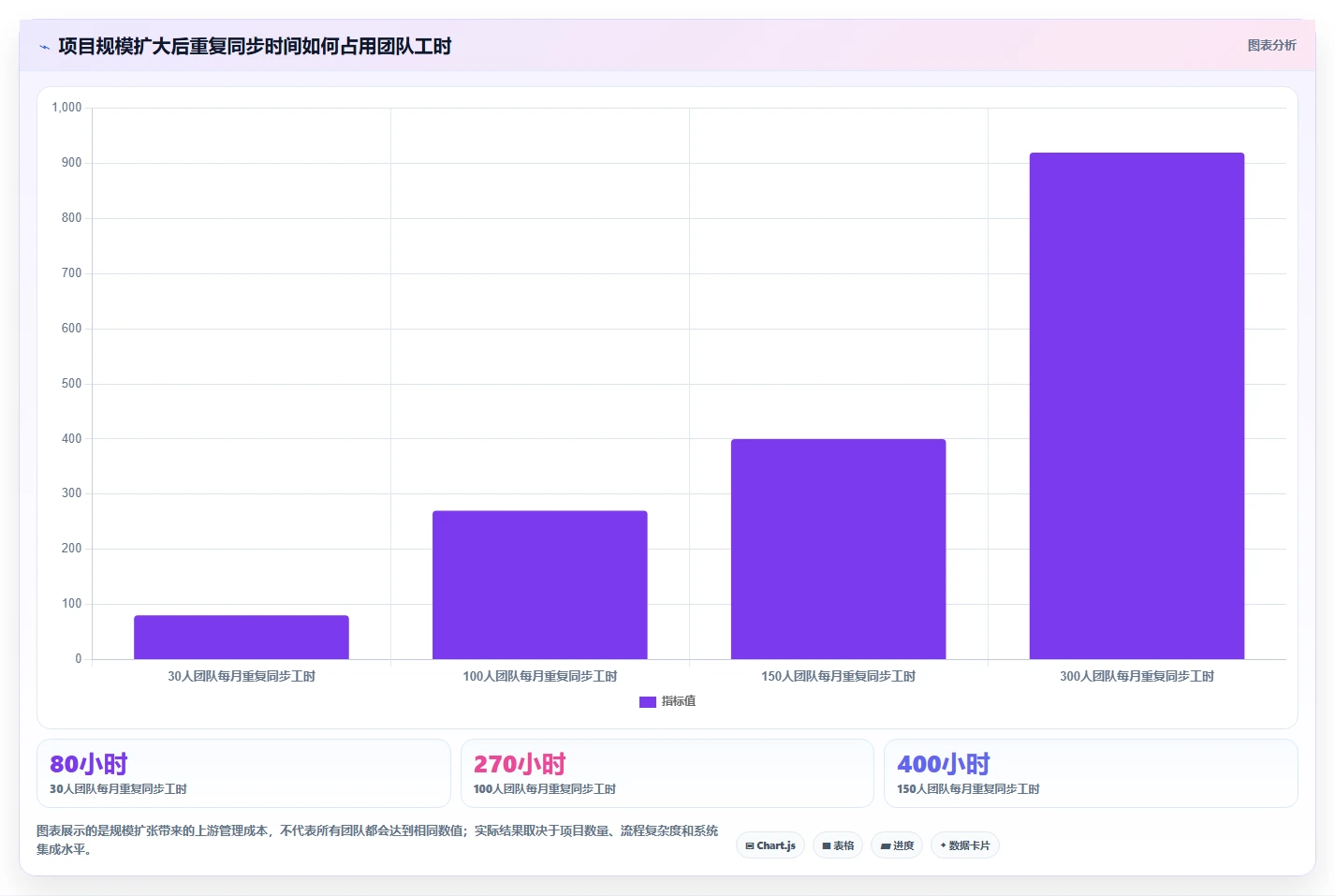
Task: Click the y-axis value 900
Action: (x=71, y=163)
